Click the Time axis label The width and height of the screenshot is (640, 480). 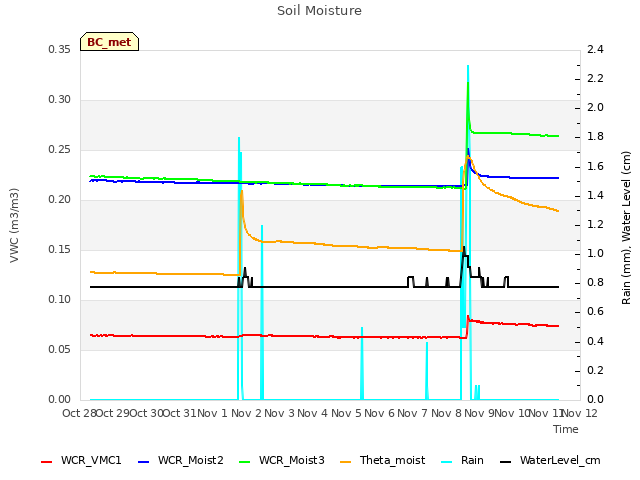[x=566, y=429]
